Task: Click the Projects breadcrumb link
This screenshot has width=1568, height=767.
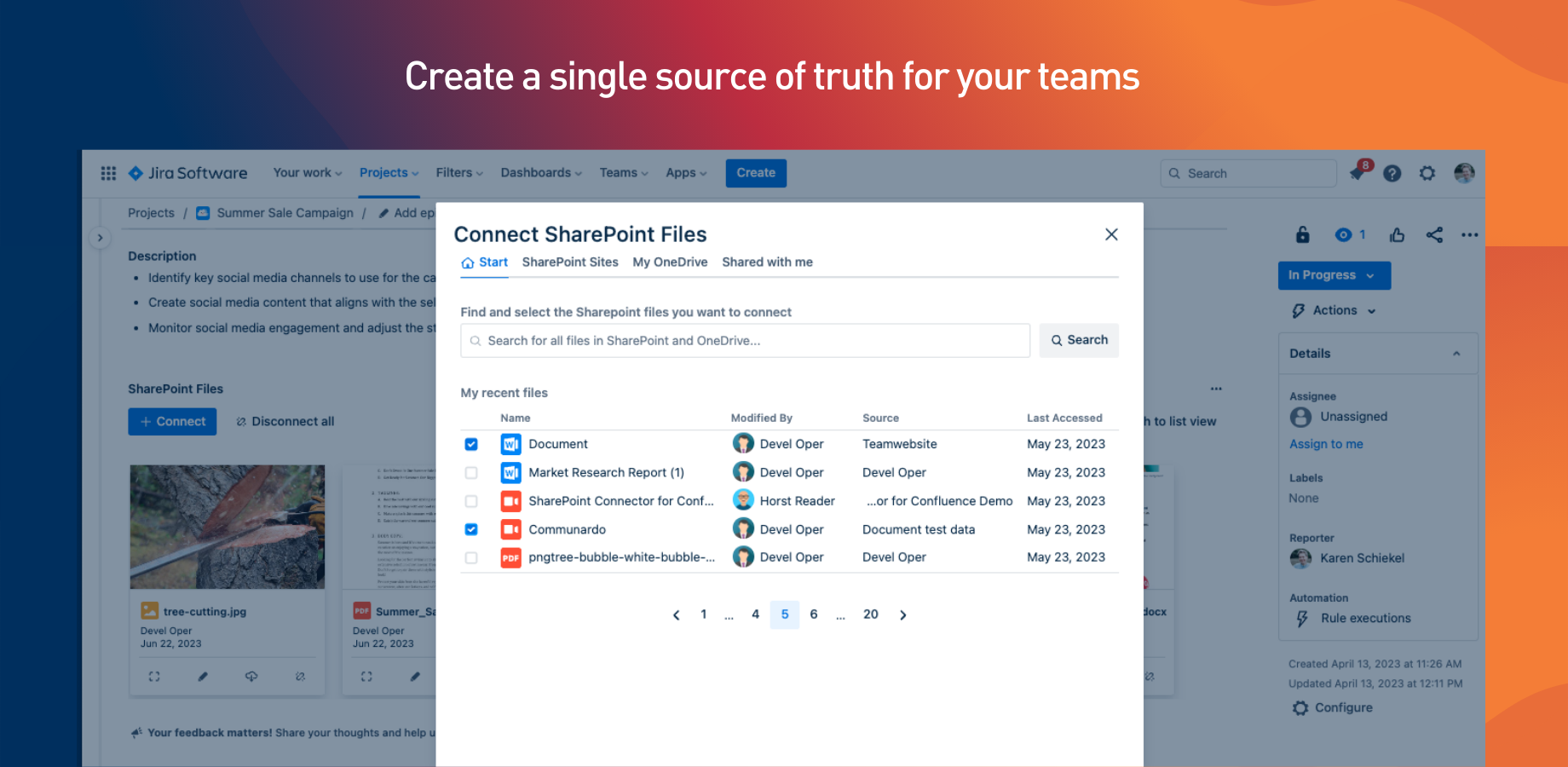Action: (151, 213)
